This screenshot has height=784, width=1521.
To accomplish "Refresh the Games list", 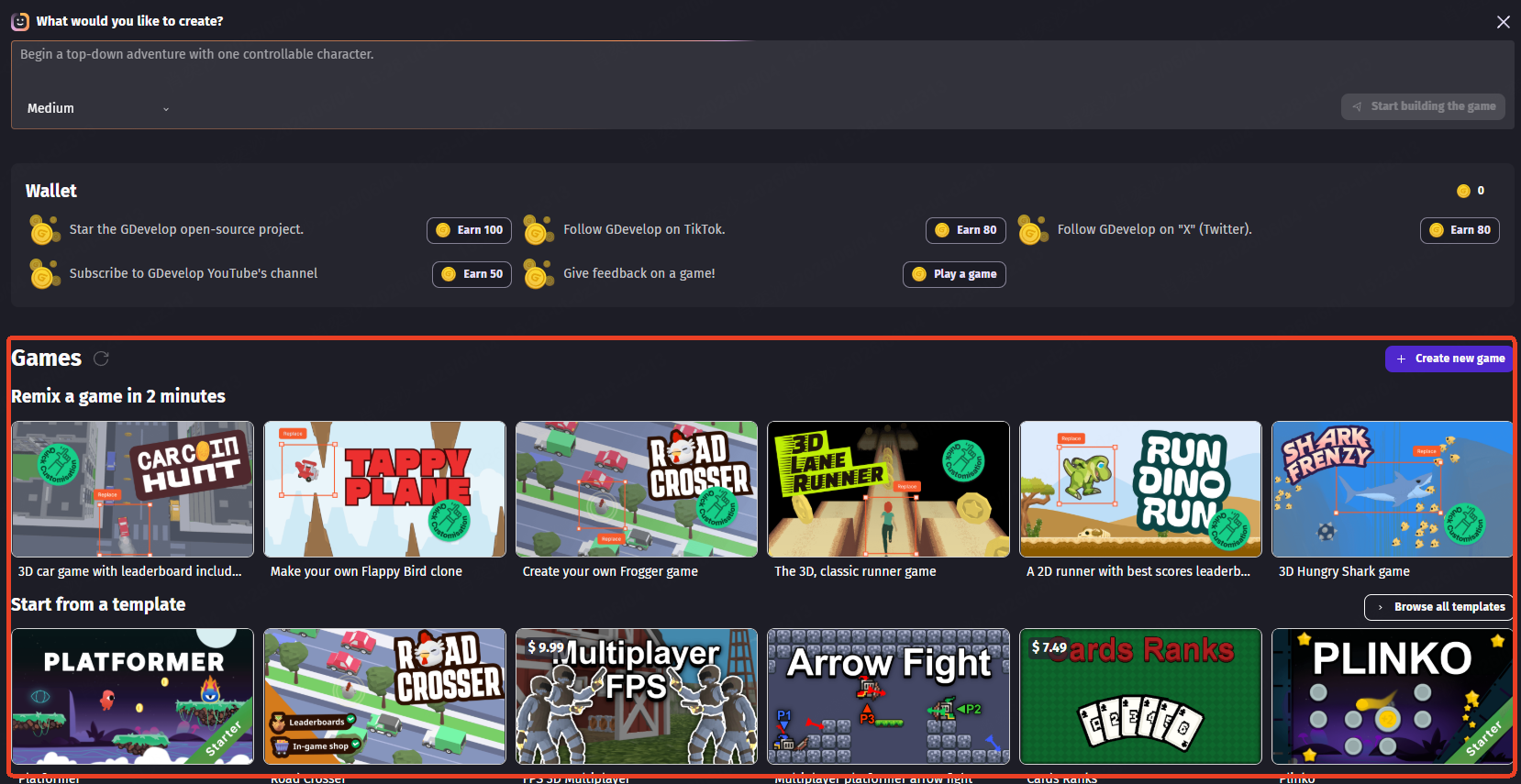I will click(x=101, y=359).
